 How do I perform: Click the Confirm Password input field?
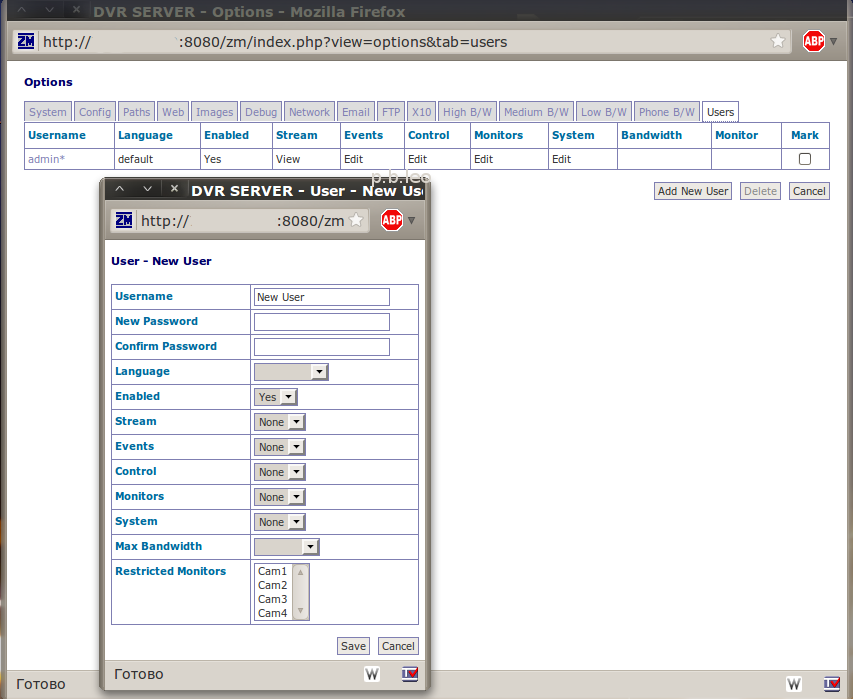tap(322, 347)
